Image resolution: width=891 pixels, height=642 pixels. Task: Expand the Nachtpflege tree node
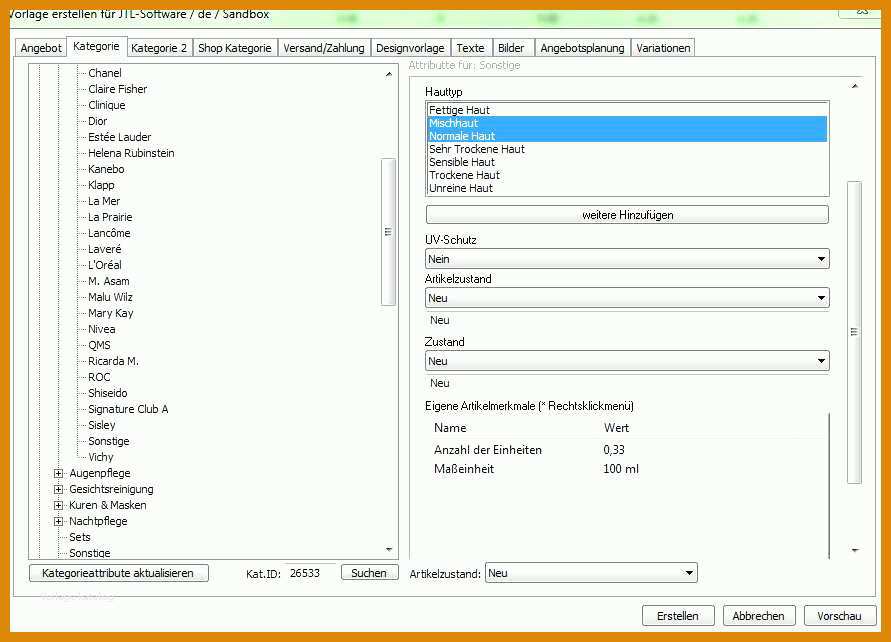(58, 521)
